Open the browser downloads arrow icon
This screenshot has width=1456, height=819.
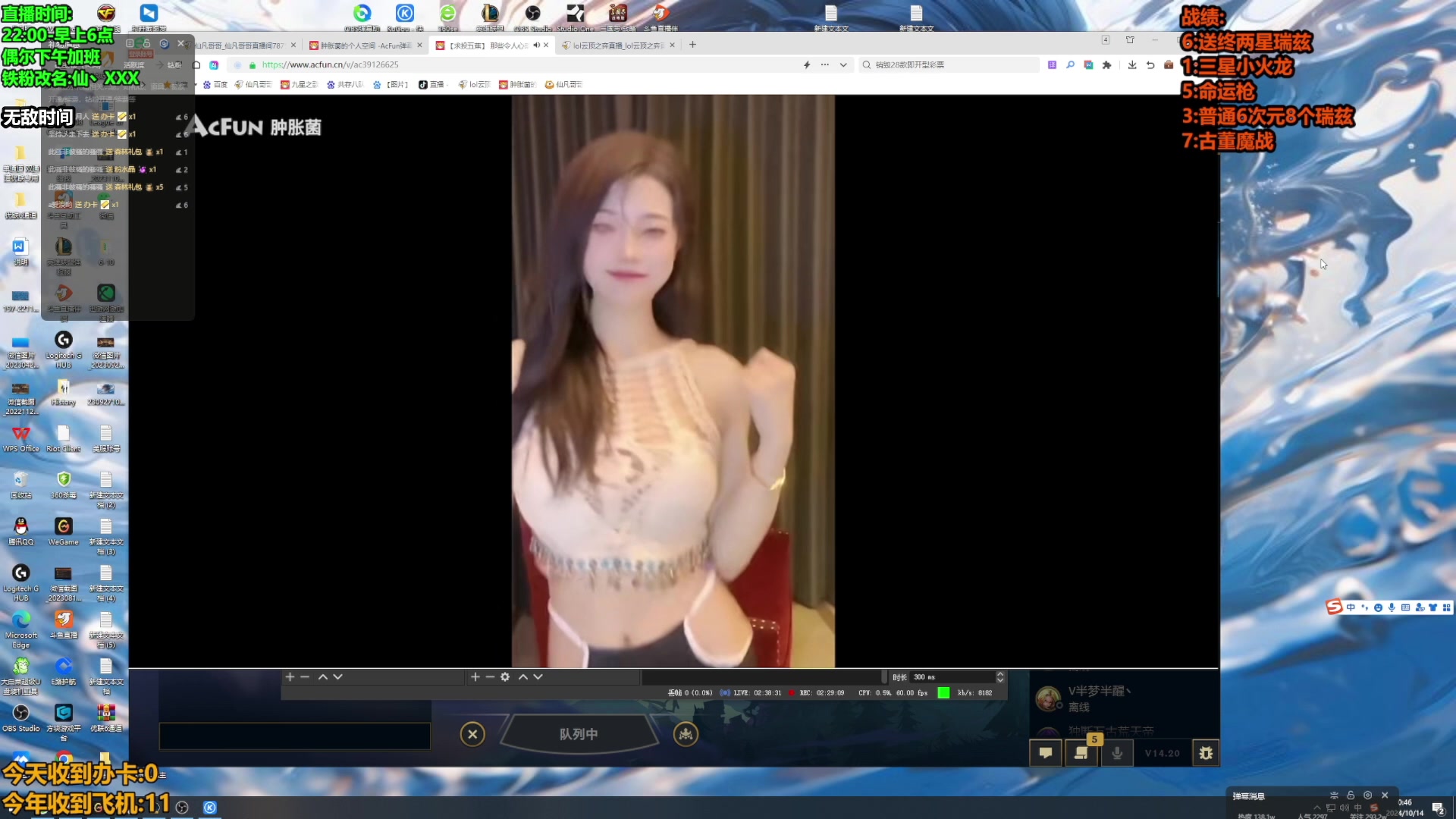[x=1132, y=65]
